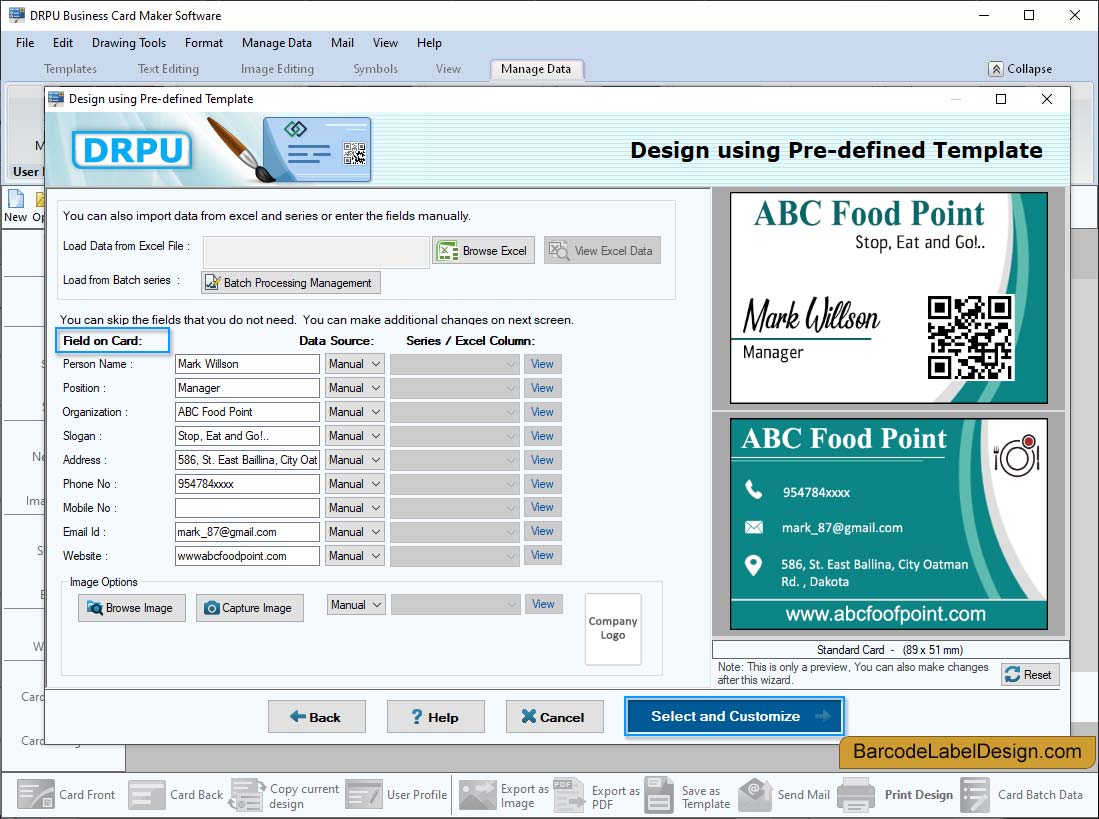Image resolution: width=1099 pixels, height=819 pixels.
Task: Click the card back preview thumbnail
Action: 889,524
